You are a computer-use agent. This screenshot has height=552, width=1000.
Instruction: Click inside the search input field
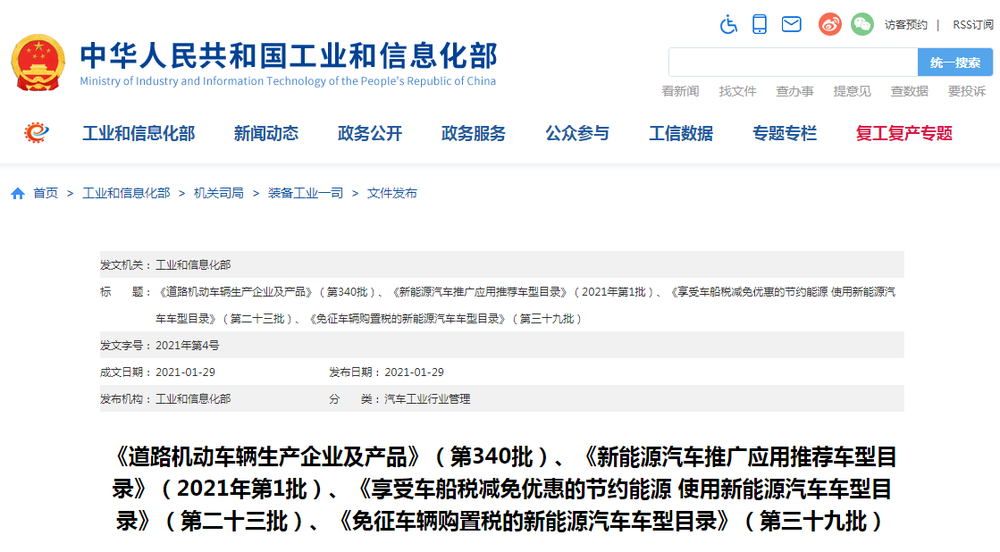pos(792,62)
